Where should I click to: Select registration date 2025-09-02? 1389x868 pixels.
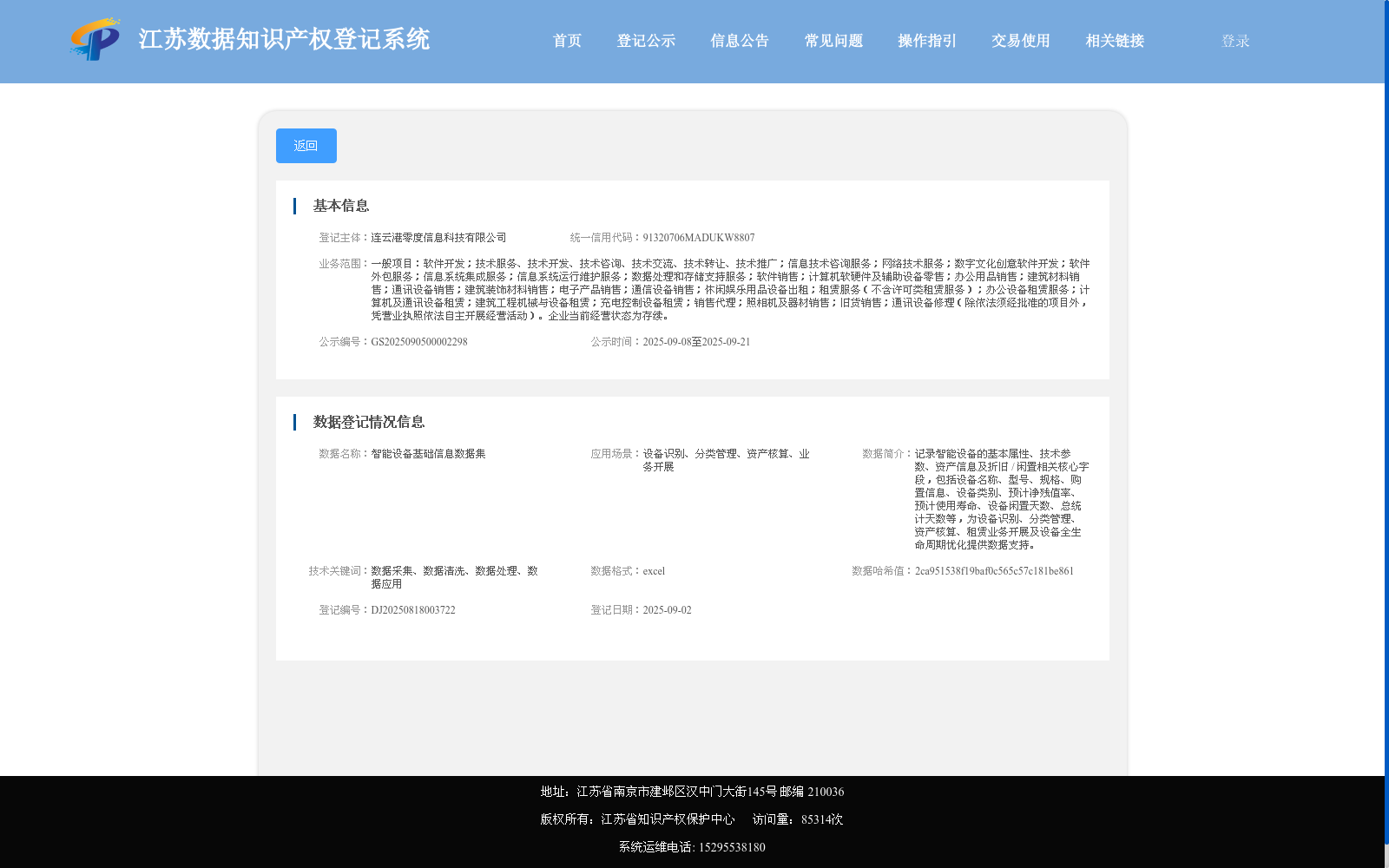pos(667,610)
